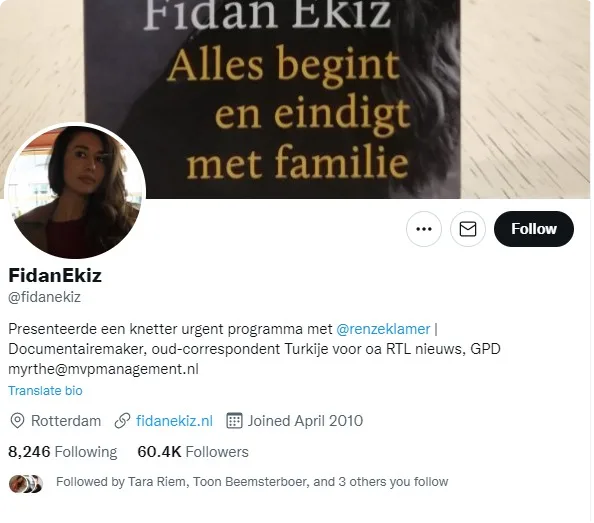Screen dimensions: 594x523
Task: Click the Rotterdam location pin icon
Action: (x=17, y=421)
